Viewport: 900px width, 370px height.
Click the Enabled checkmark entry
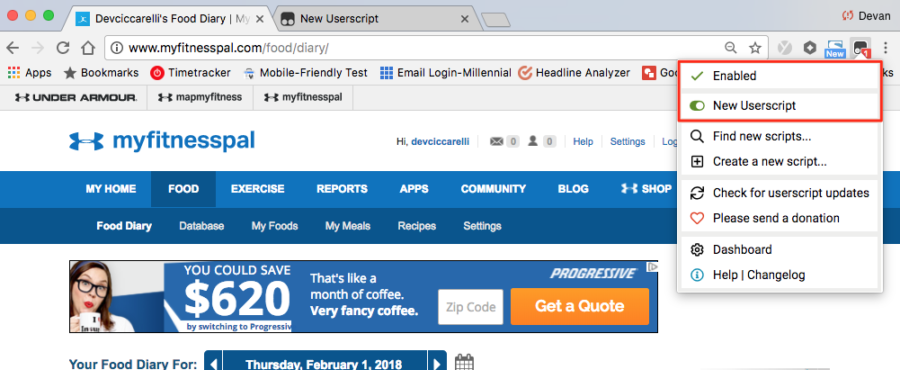[x=779, y=76]
